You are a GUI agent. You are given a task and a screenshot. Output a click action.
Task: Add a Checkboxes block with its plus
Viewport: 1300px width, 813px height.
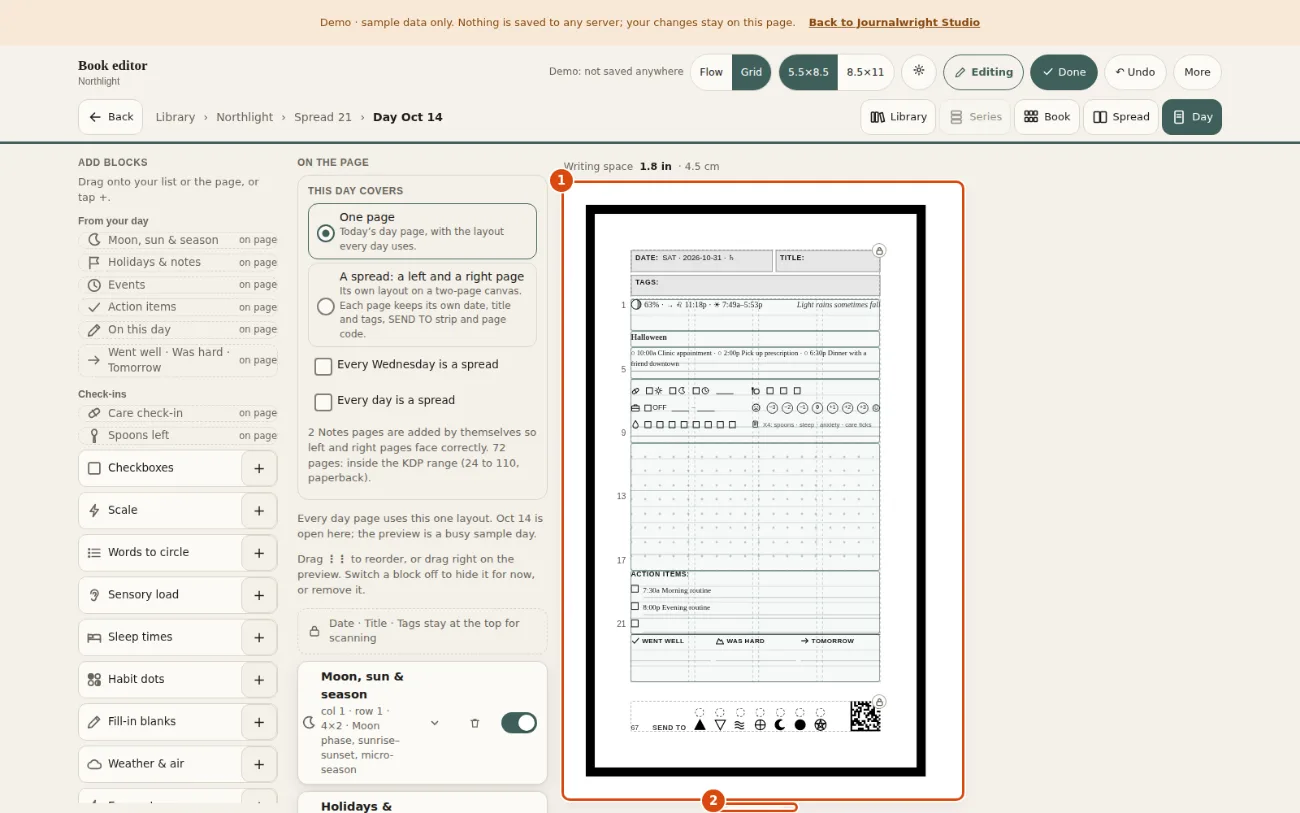click(x=259, y=468)
